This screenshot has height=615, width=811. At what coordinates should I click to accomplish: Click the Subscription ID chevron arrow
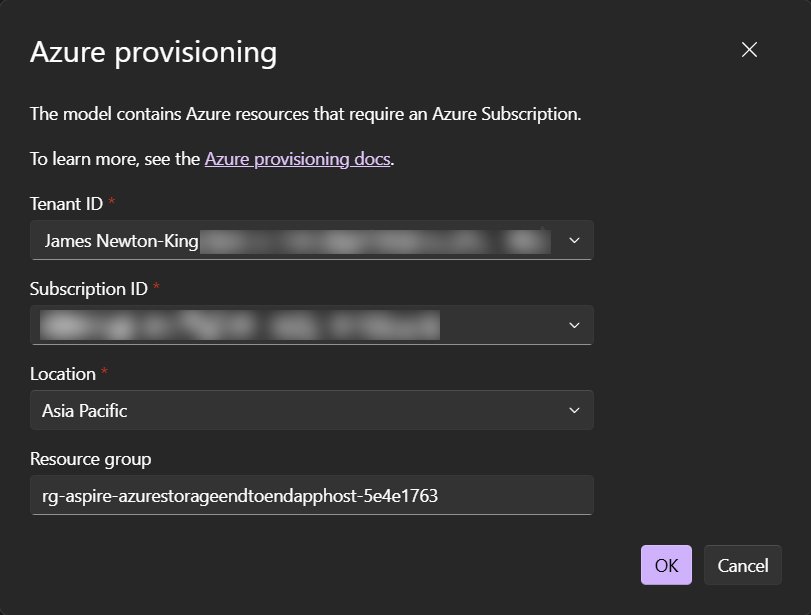[x=573, y=324]
